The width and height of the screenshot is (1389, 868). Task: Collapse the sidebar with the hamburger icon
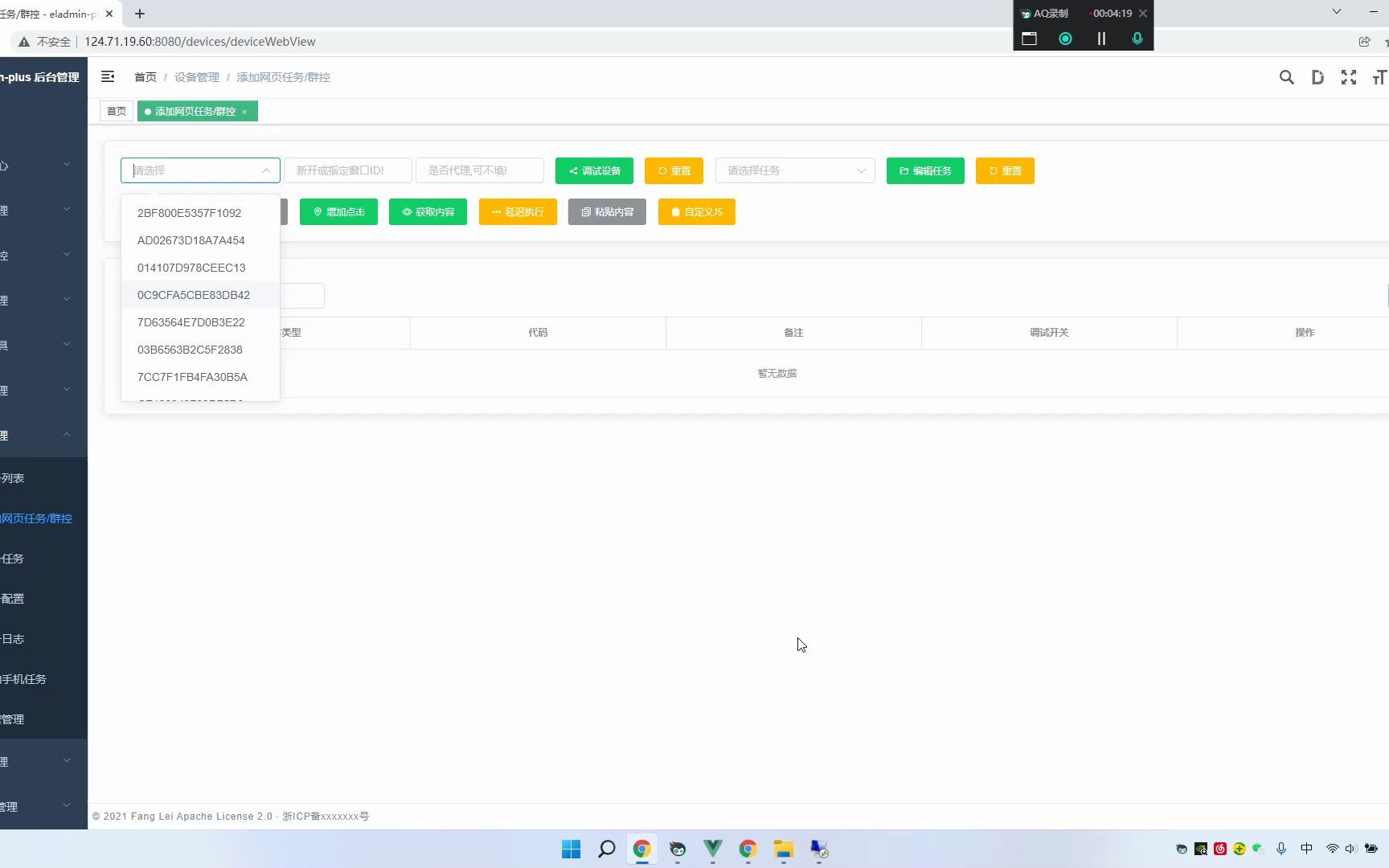(108, 76)
